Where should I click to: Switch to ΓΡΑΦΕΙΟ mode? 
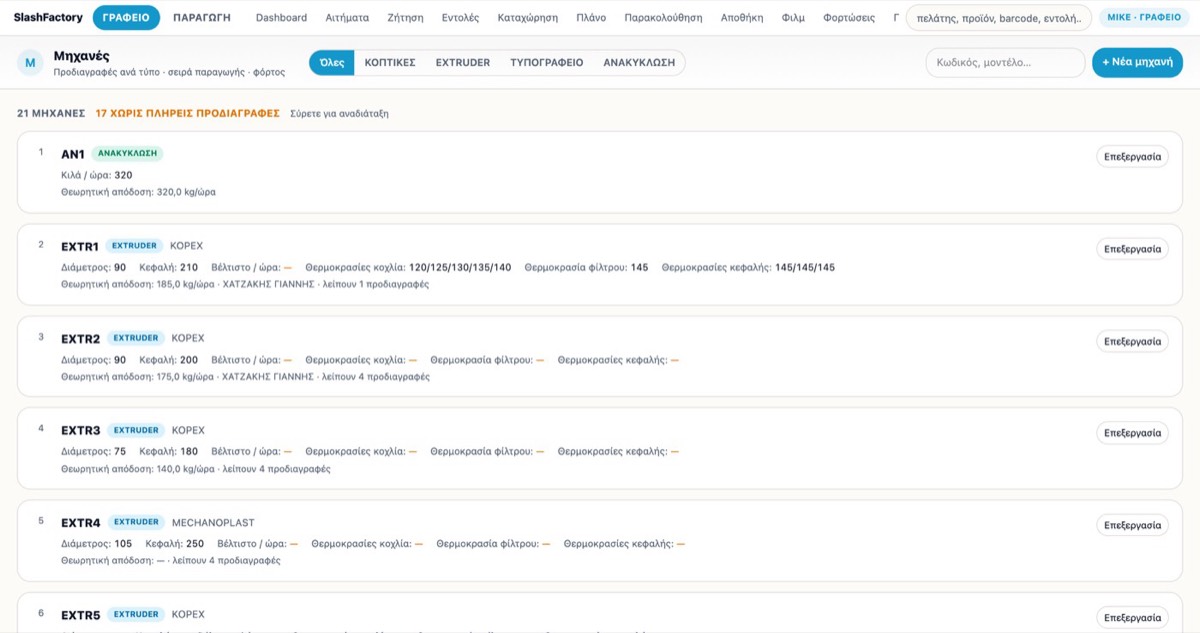[126, 18]
